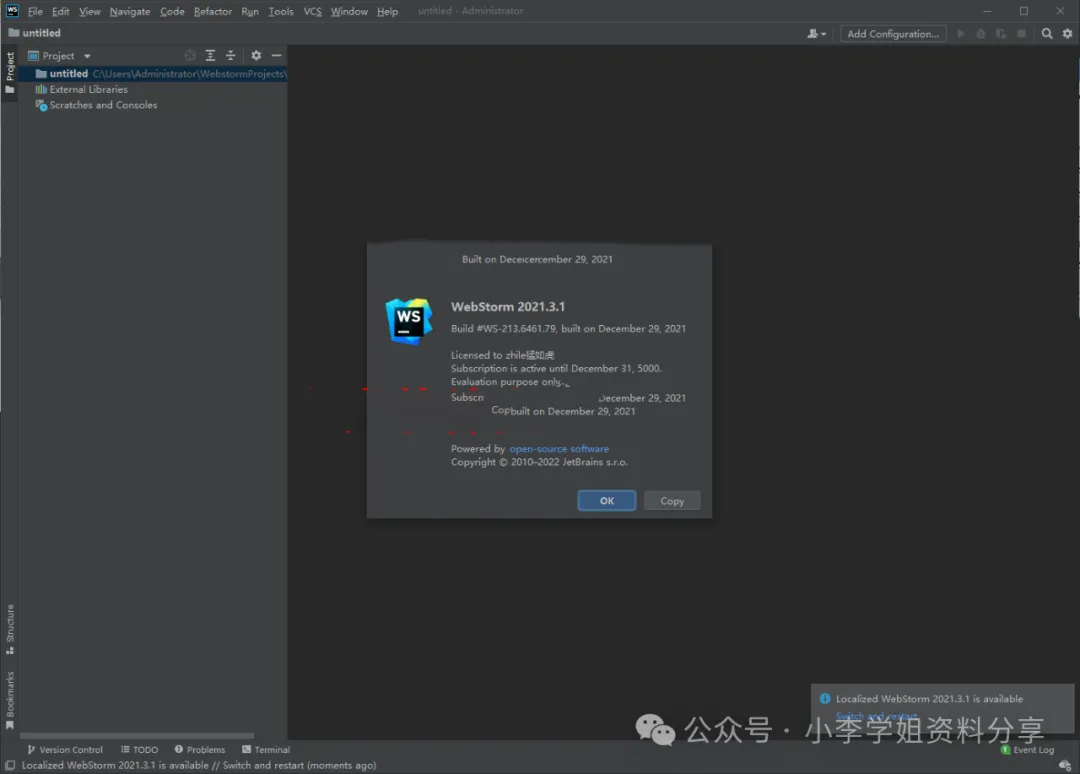Open the Version Control tab
1080x774 pixels.
(65, 749)
